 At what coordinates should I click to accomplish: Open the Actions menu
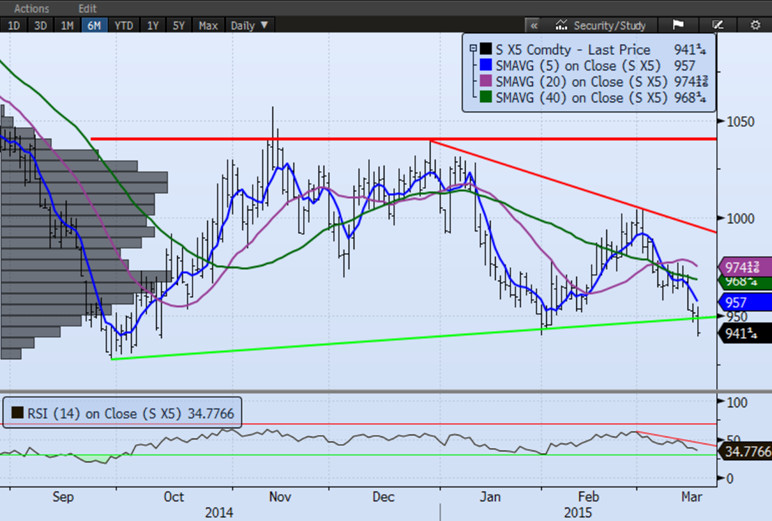pos(31,7)
